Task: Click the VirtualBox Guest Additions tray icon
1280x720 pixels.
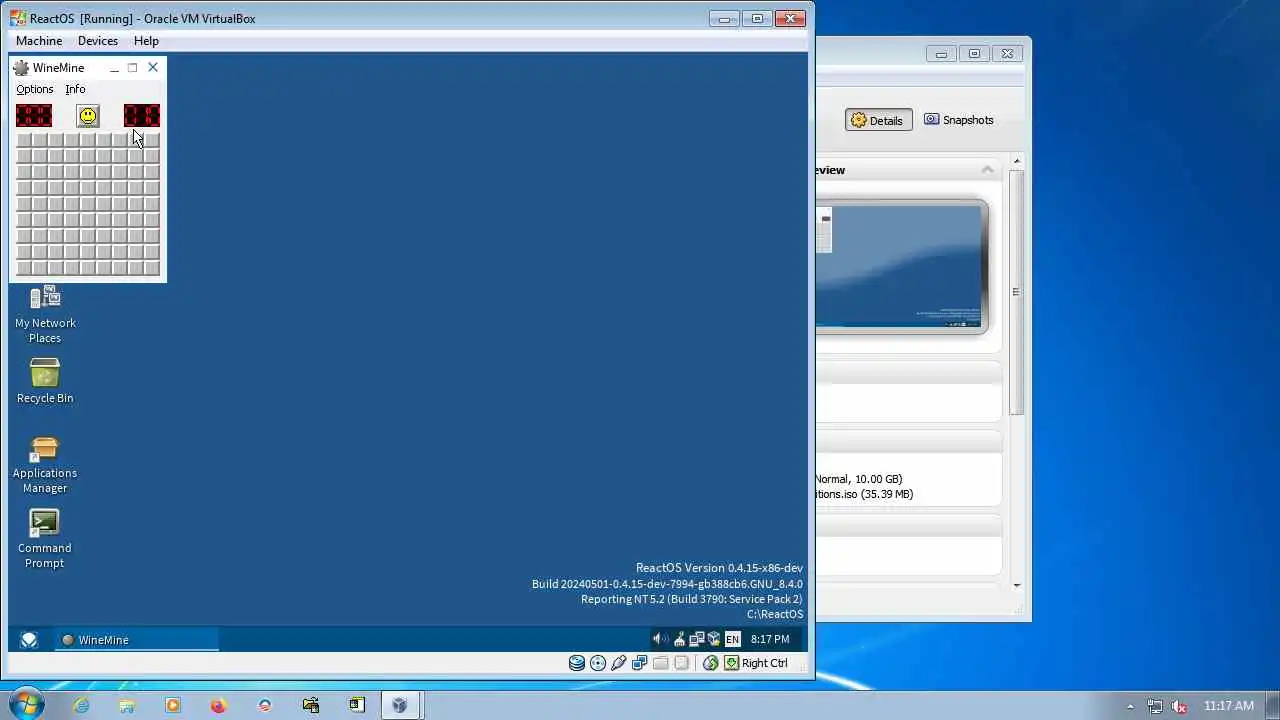Action: coord(714,639)
